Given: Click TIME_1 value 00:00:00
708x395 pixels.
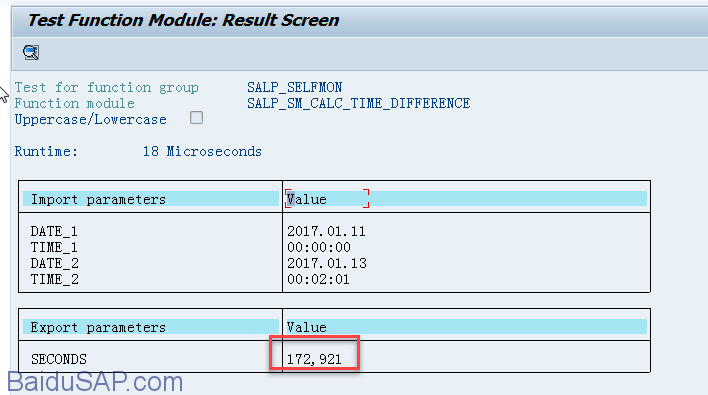Looking at the screenshot, I should 319,247.
